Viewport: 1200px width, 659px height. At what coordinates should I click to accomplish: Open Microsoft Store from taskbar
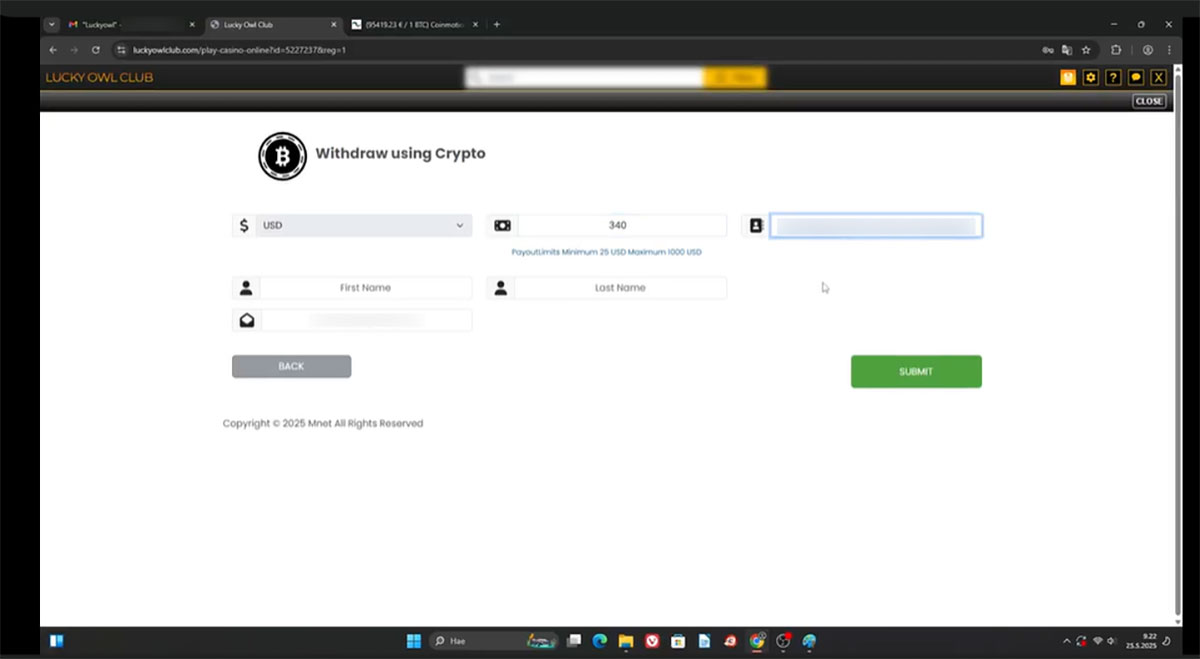[x=678, y=641]
